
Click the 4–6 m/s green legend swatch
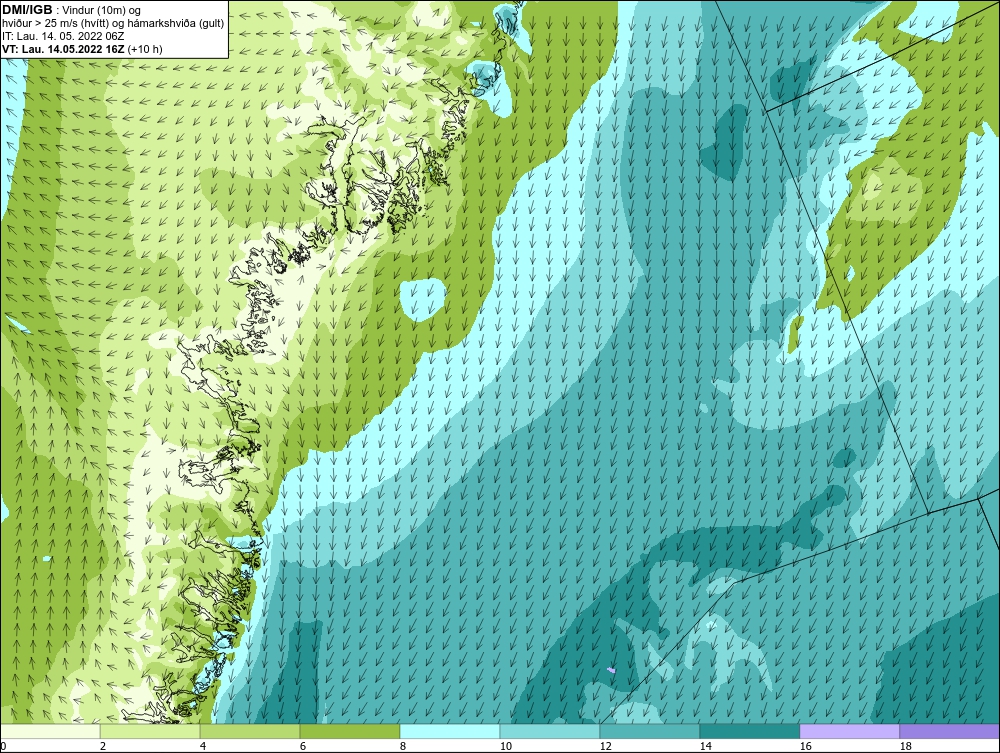pos(250,731)
